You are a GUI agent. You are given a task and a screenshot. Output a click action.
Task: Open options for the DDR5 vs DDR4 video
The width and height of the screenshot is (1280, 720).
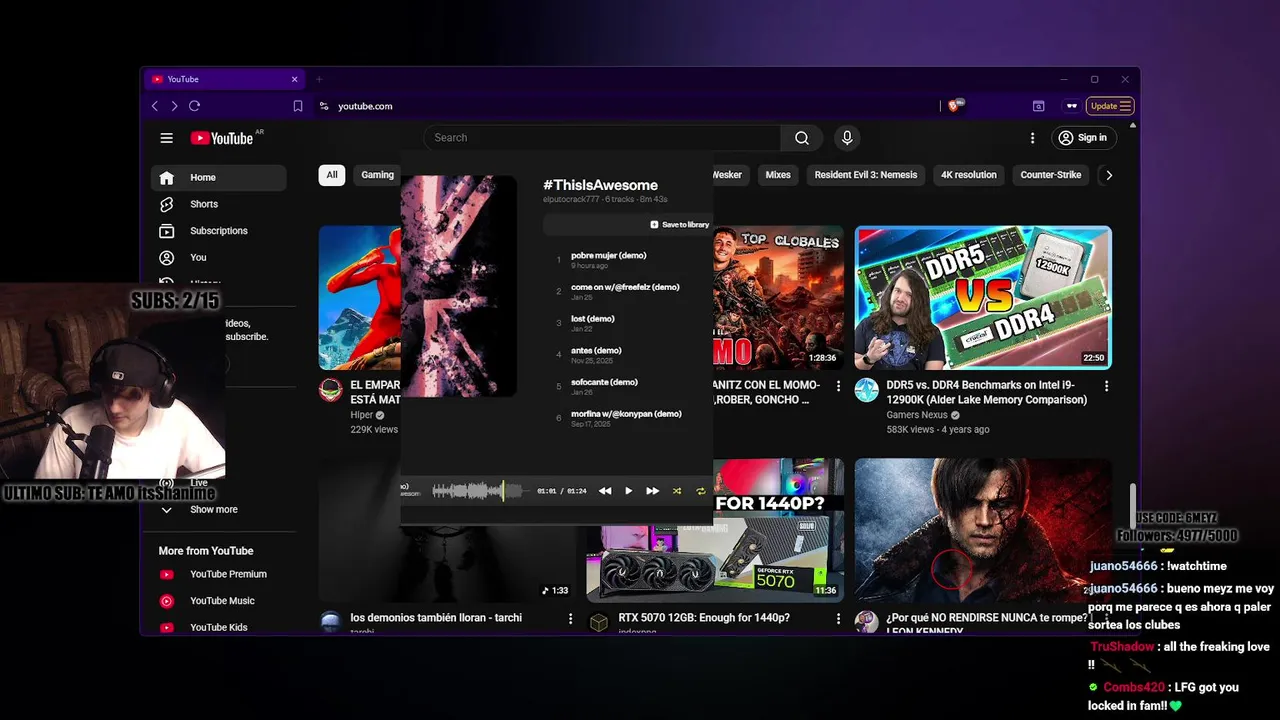(1106, 386)
